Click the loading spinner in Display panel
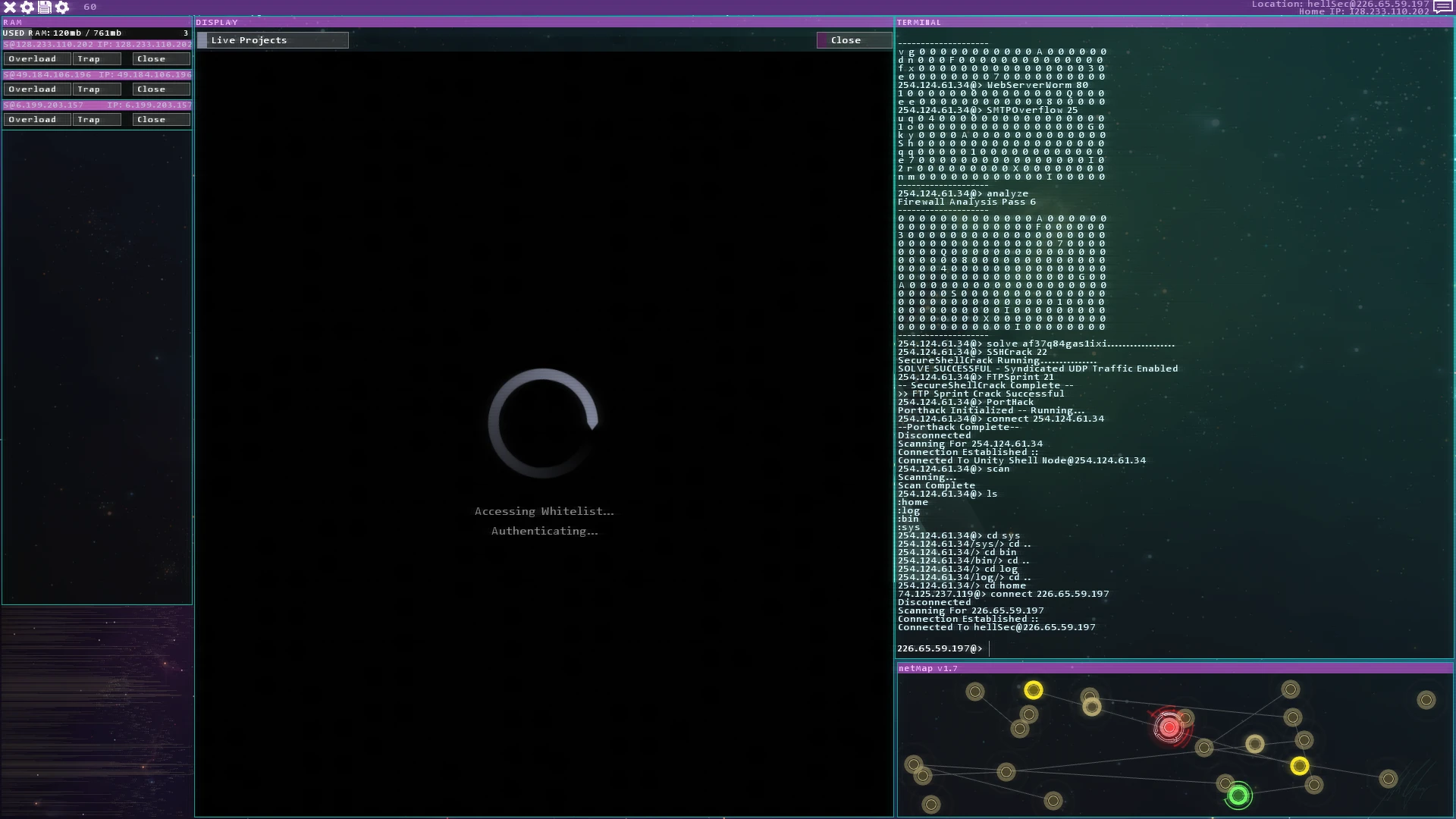The height and width of the screenshot is (819, 1456). pyautogui.click(x=543, y=423)
